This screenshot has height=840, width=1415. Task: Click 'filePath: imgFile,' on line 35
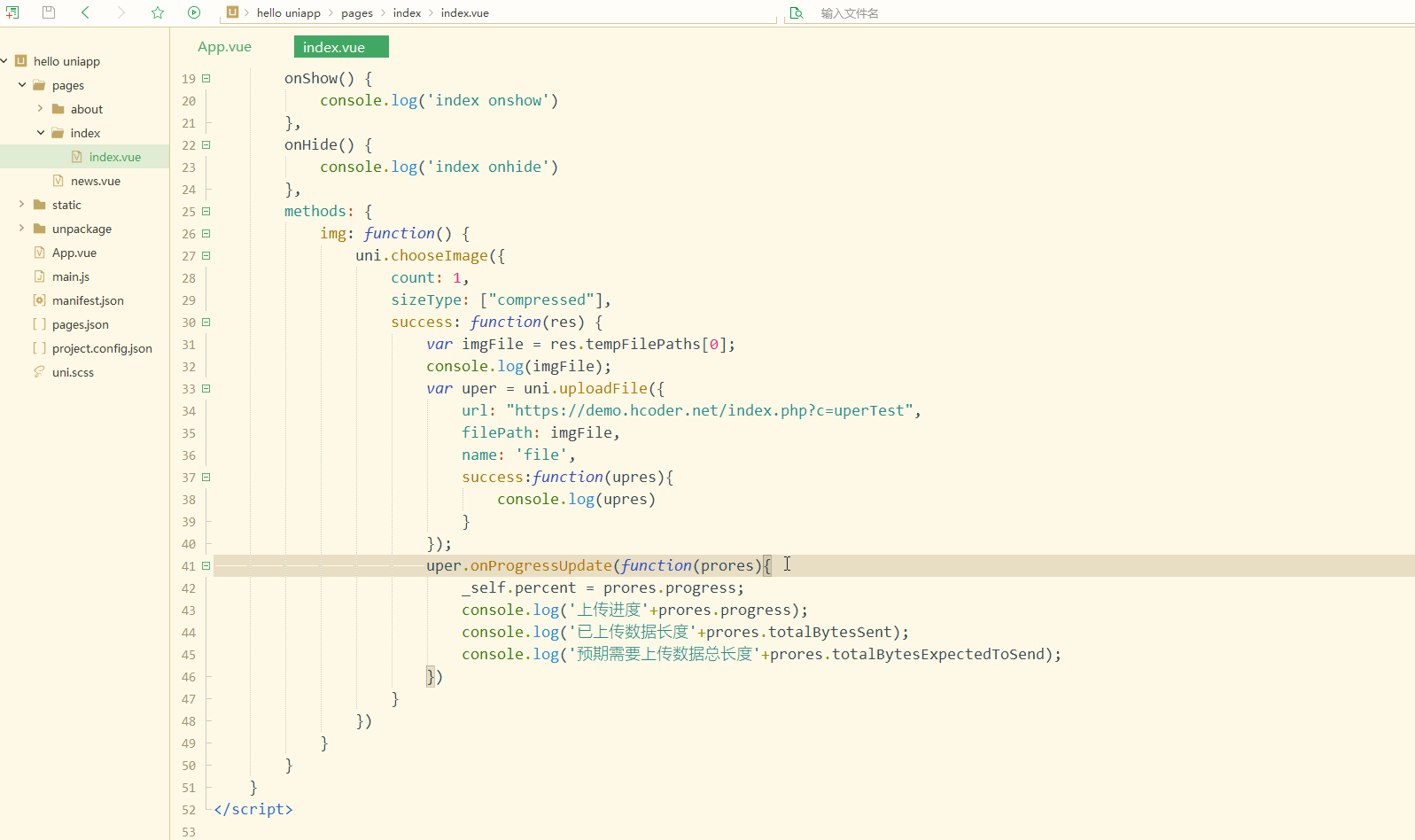point(540,432)
